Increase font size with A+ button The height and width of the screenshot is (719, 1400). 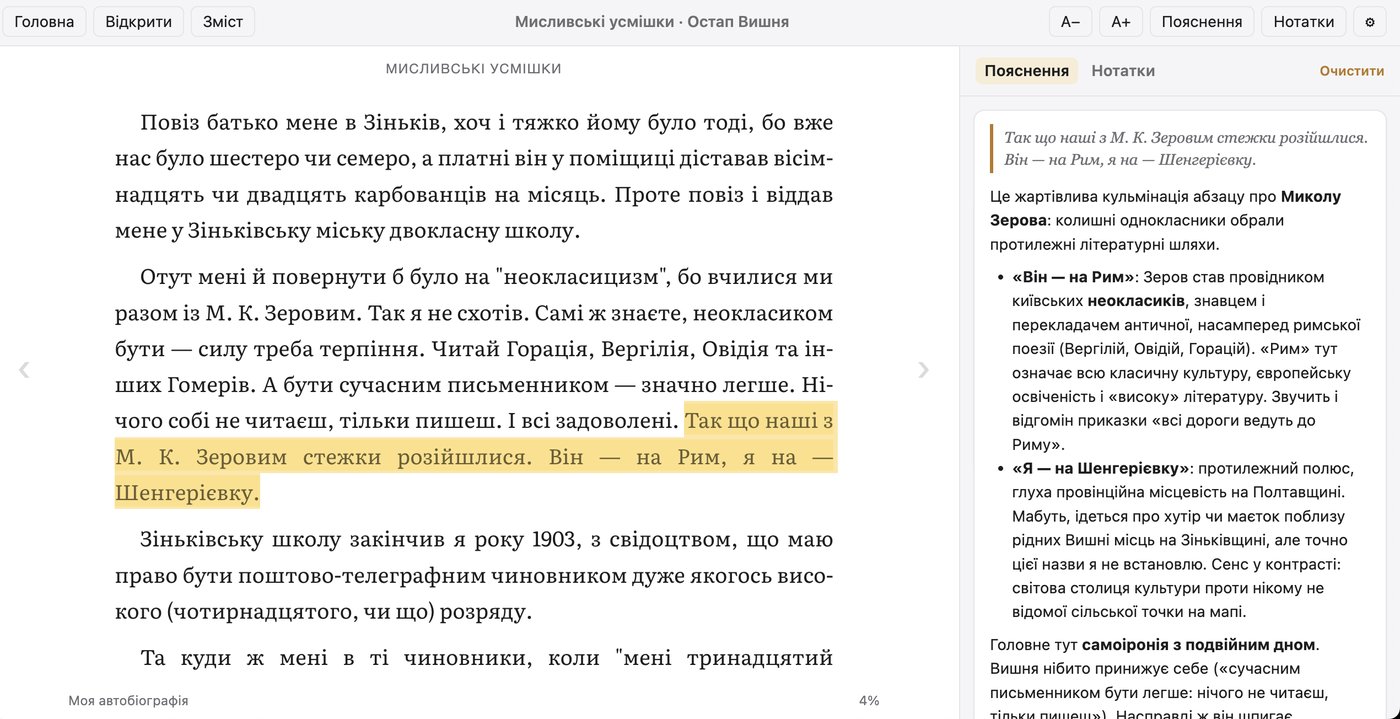pyautogui.click(x=1121, y=22)
